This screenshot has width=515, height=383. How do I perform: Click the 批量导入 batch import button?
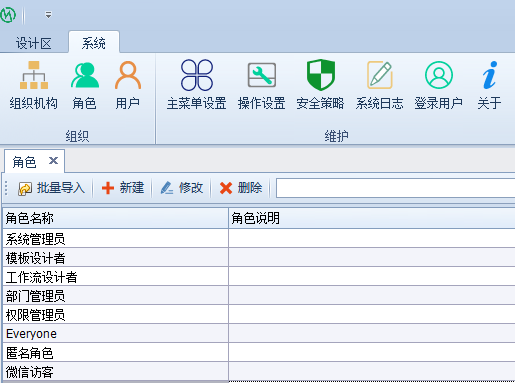point(52,188)
